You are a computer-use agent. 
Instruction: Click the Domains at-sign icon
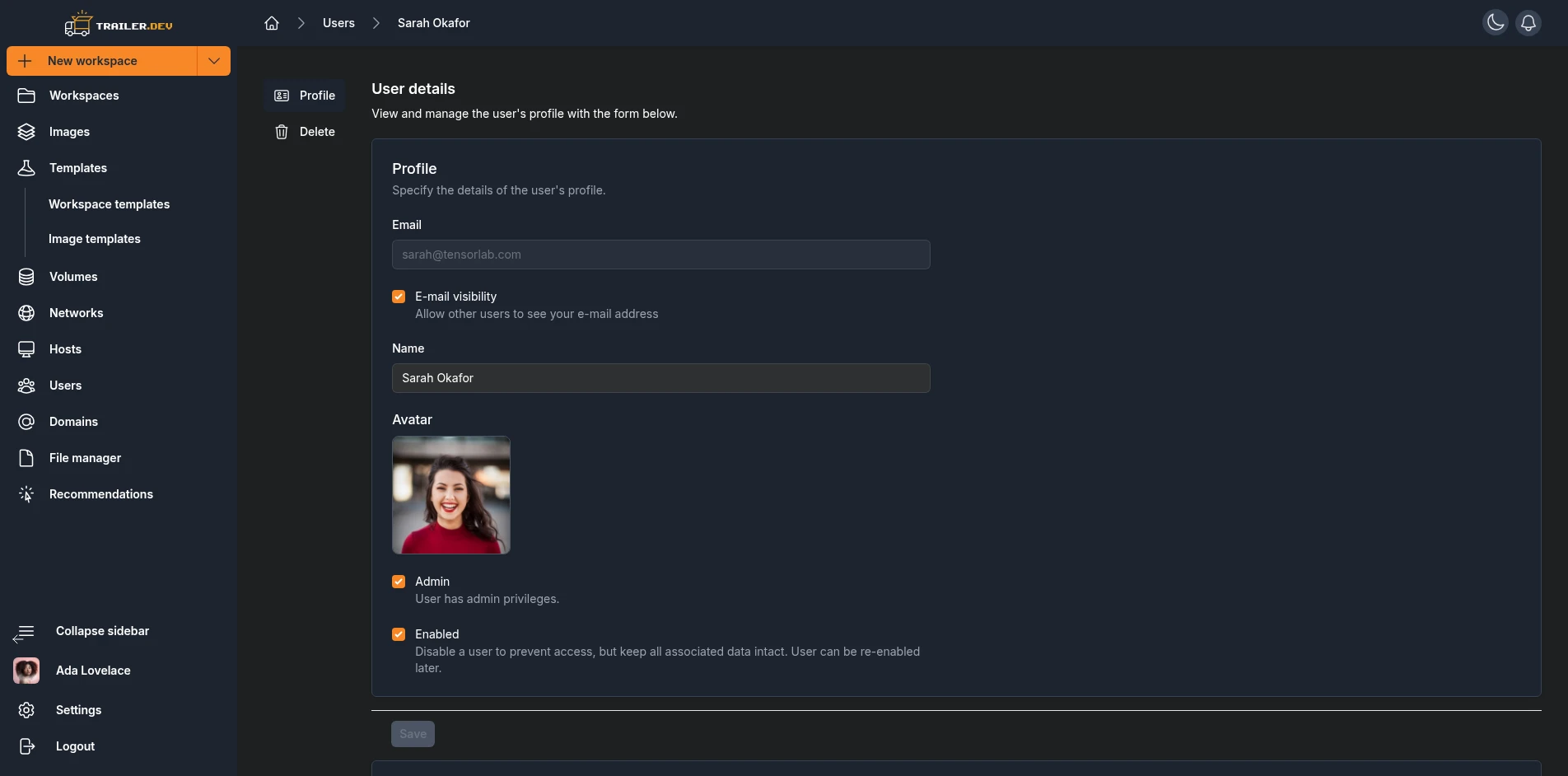[x=26, y=422]
